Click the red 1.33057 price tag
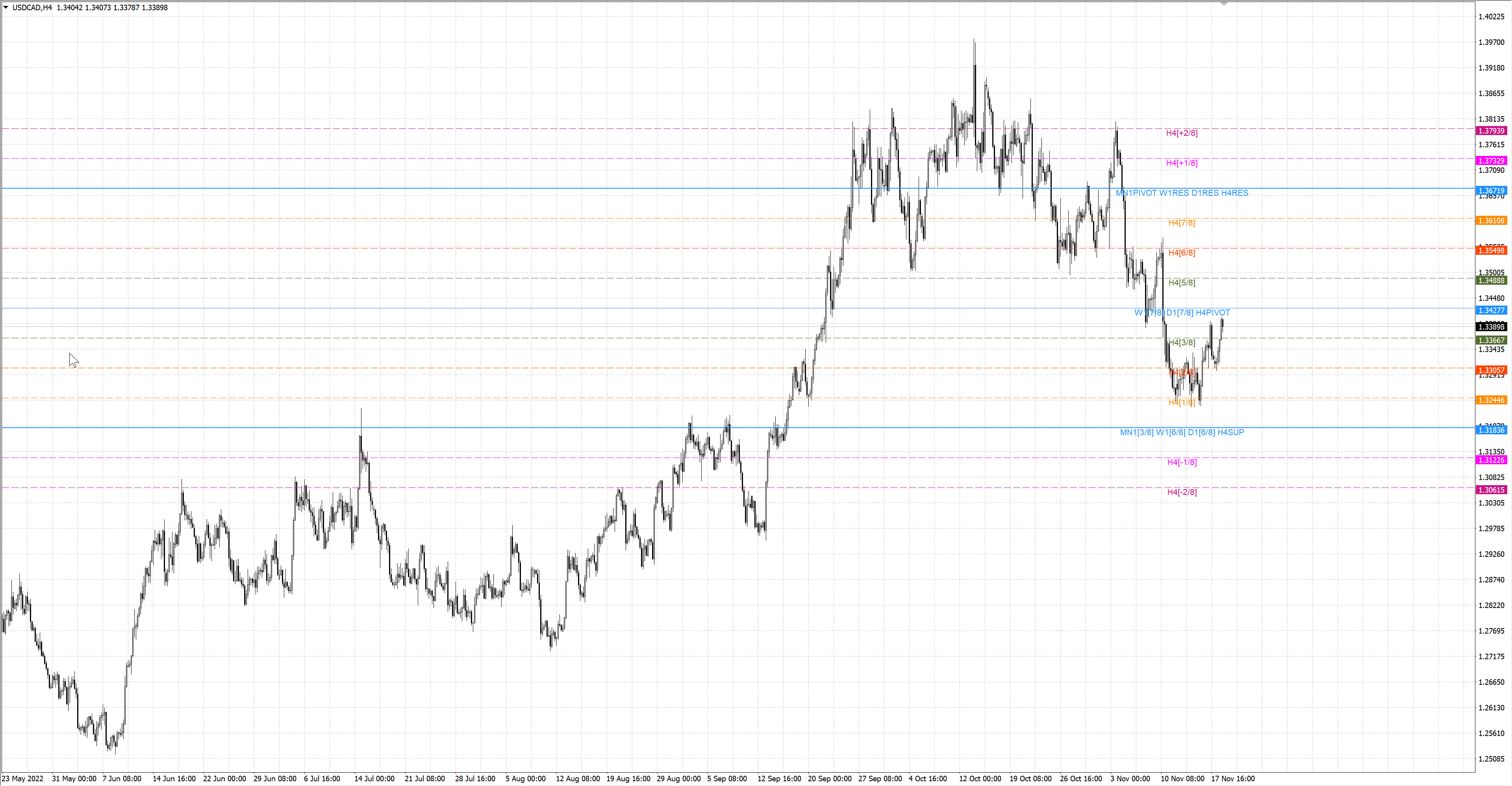 pyautogui.click(x=1491, y=371)
